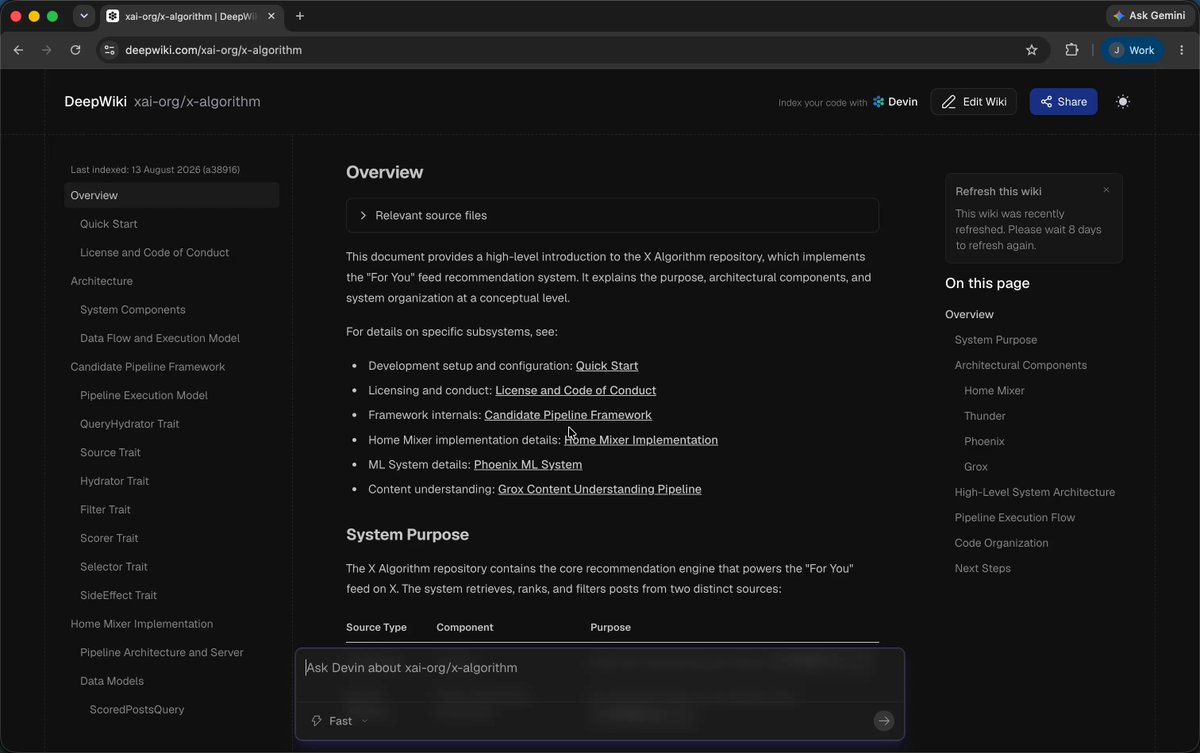Click the Devin logo link
This screenshot has height=753, width=1200.
tap(895, 102)
